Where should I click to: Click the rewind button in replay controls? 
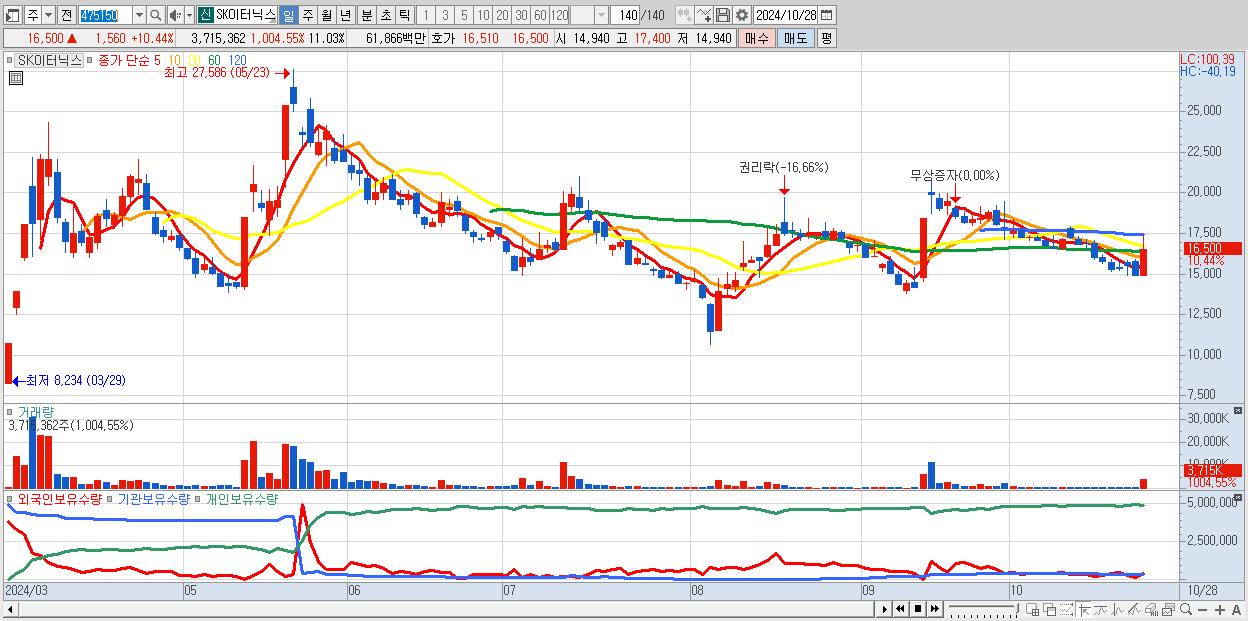click(x=900, y=609)
